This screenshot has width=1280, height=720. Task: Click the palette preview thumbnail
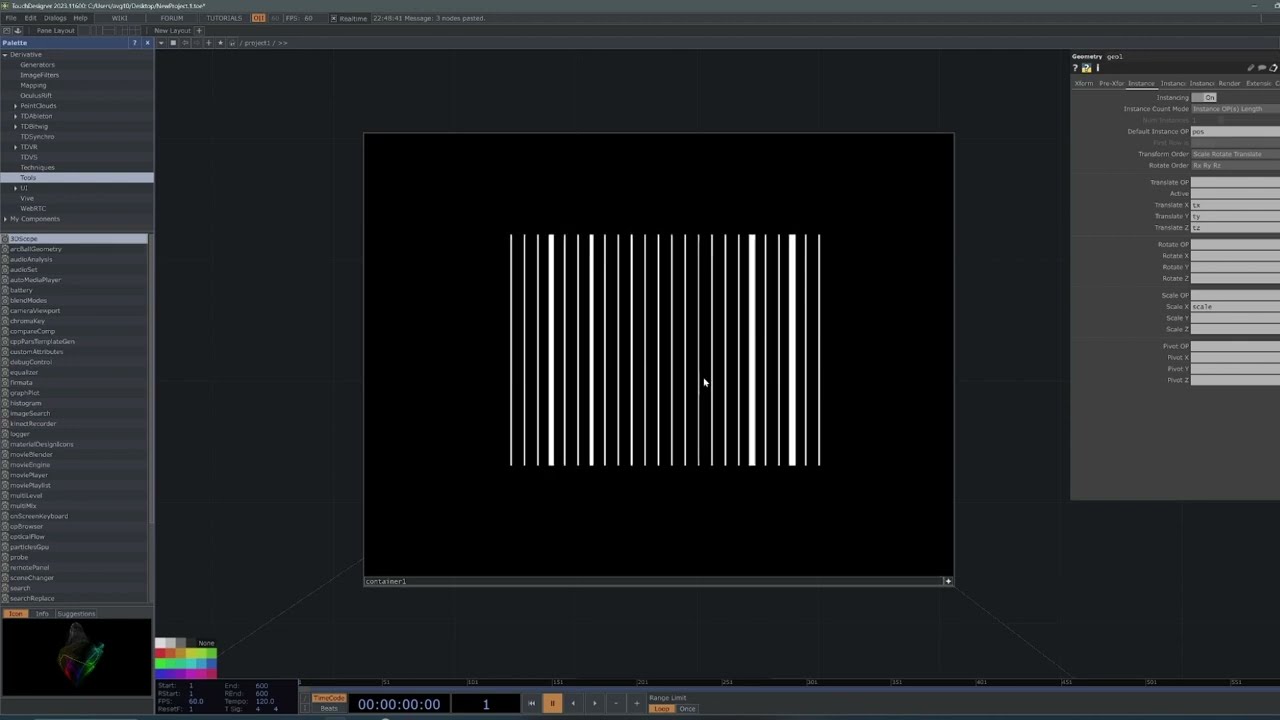coord(76,657)
